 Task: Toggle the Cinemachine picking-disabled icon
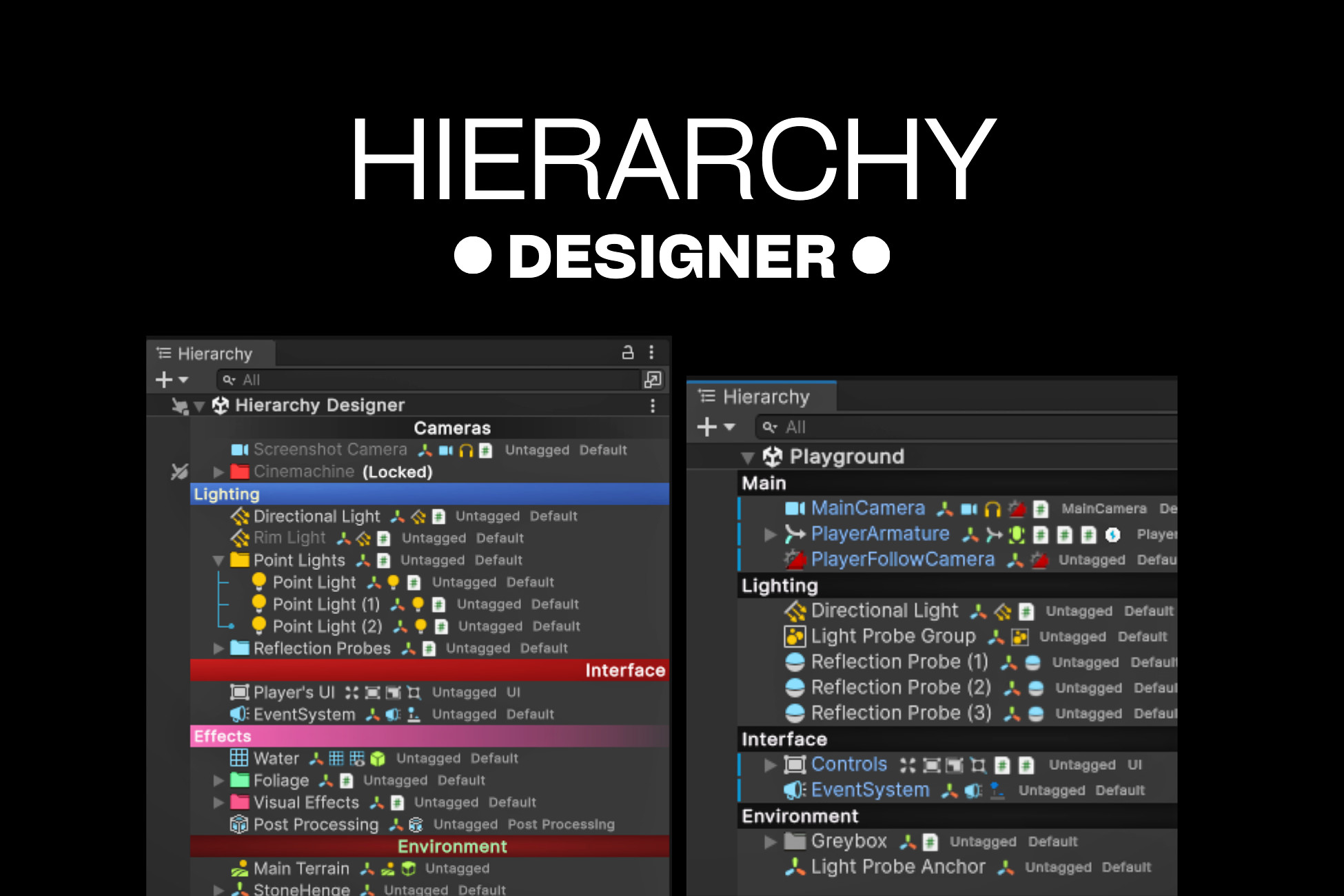point(179,472)
